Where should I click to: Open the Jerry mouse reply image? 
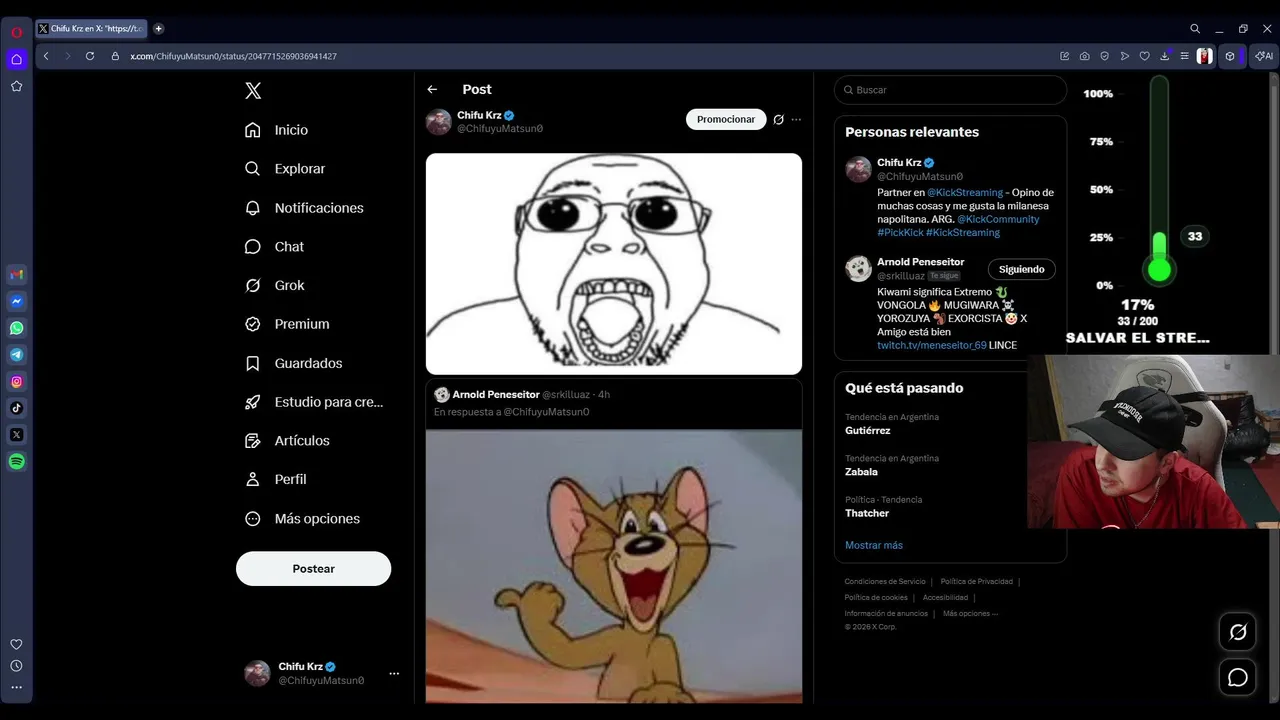tap(614, 566)
